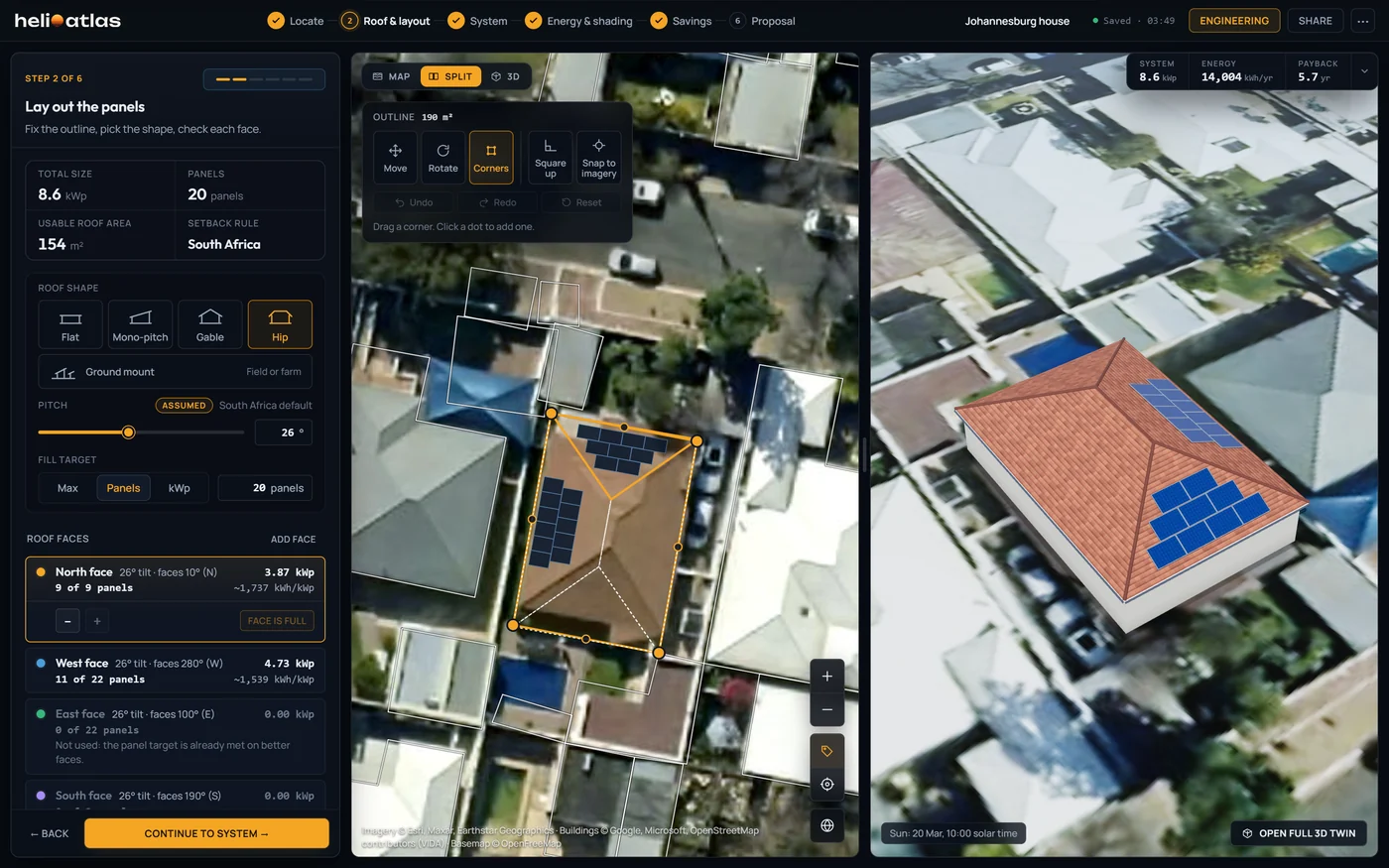
Task: Toggle the map labels tag icon
Action: tap(827, 751)
